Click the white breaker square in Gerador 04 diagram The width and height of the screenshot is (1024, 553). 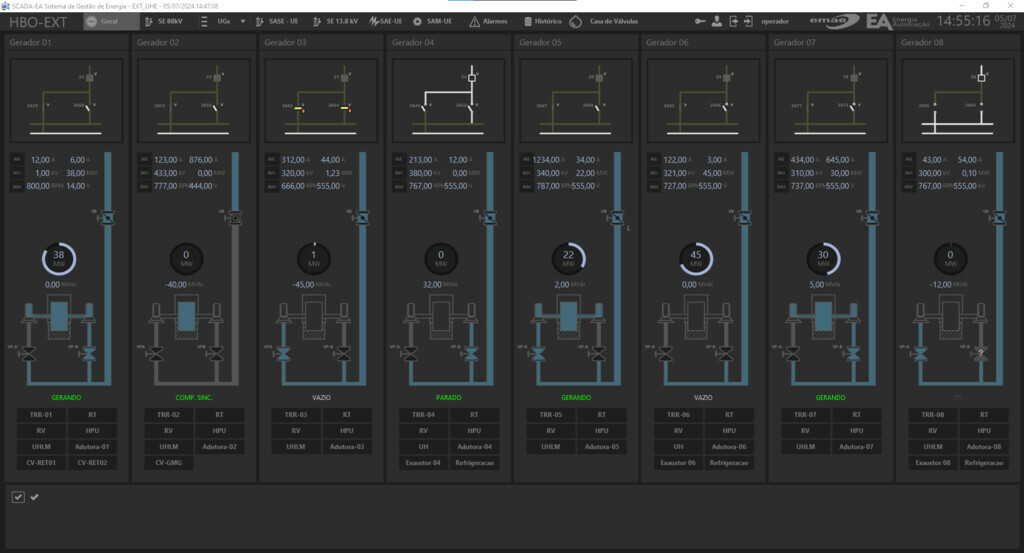point(472,75)
